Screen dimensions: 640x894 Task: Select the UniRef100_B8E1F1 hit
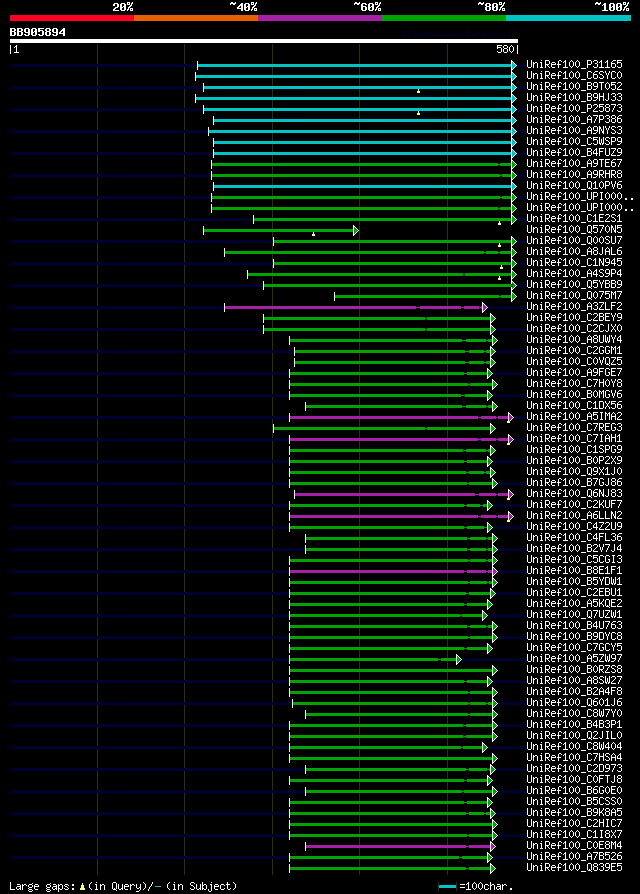click(x=574, y=570)
